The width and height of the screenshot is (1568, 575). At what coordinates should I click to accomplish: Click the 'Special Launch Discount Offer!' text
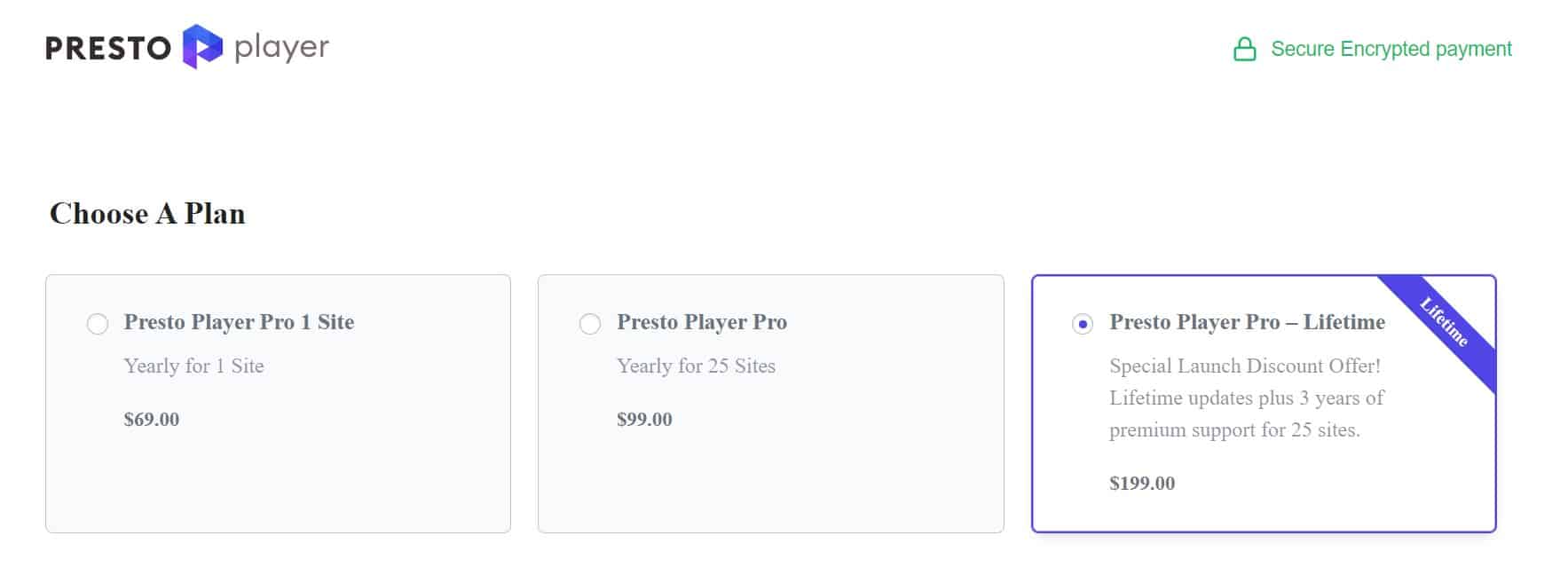pyautogui.click(x=1244, y=366)
